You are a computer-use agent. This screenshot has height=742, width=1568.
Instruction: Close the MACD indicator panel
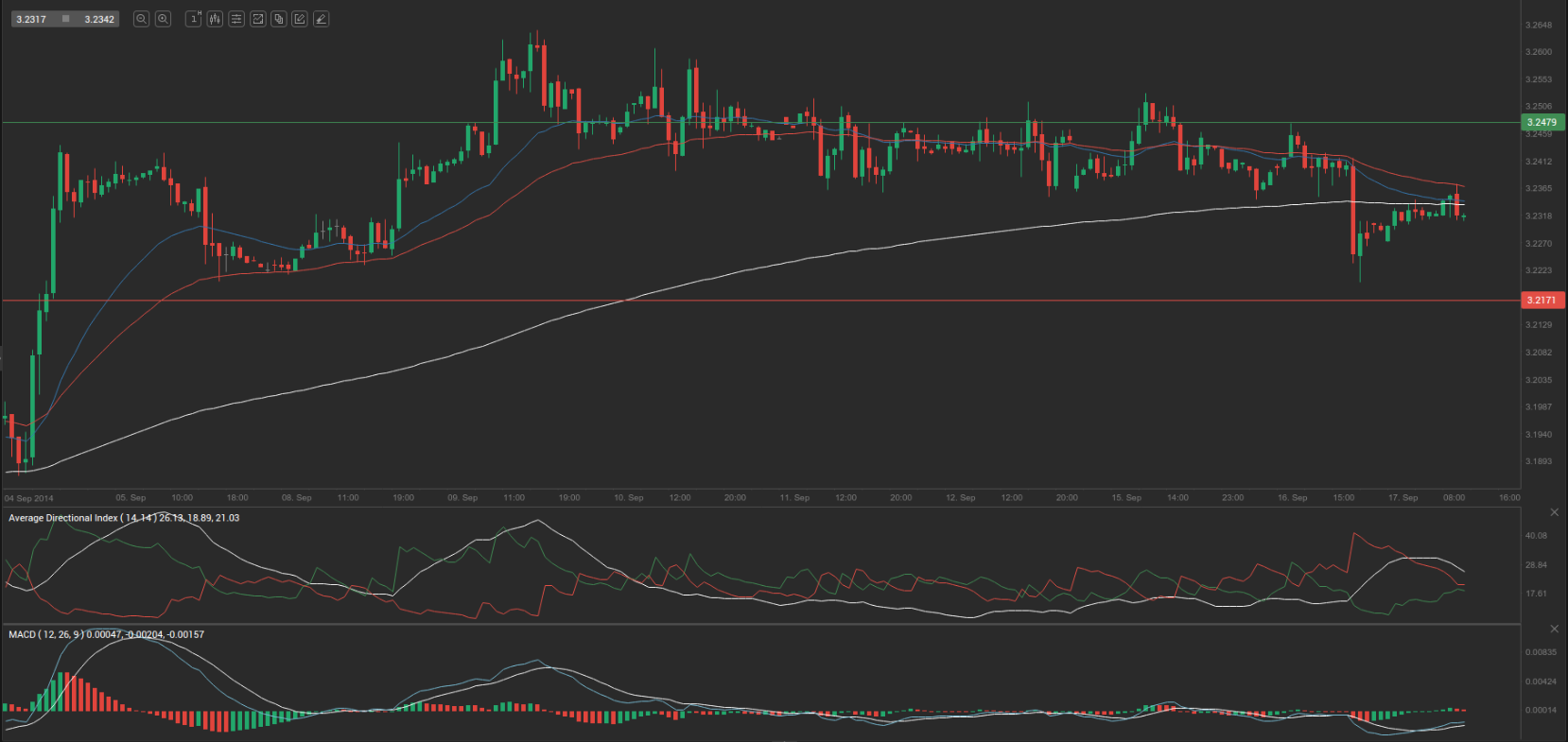[1554, 629]
